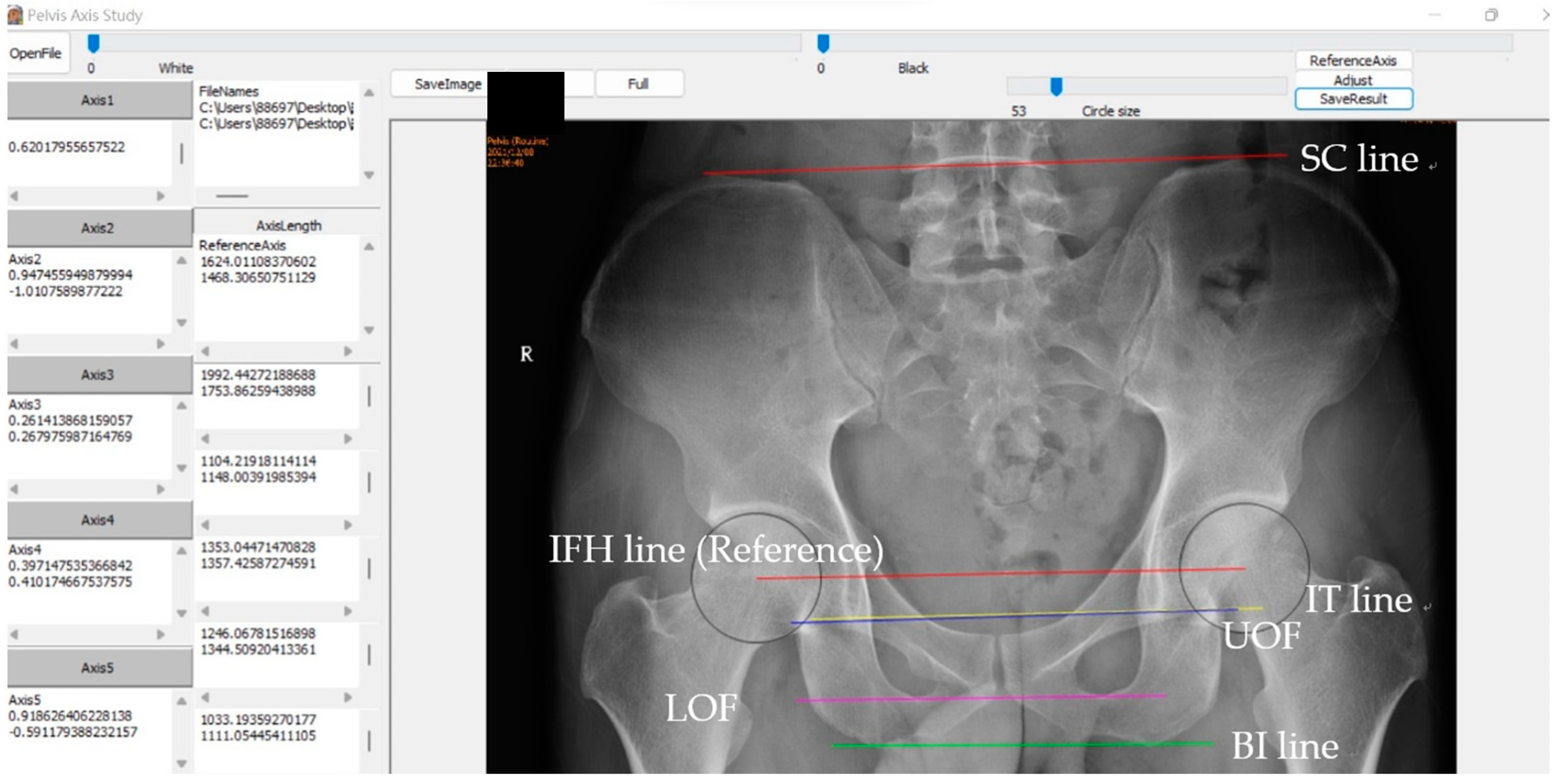Click the Pelvis Axis Study app icon

tap(15, 15)
